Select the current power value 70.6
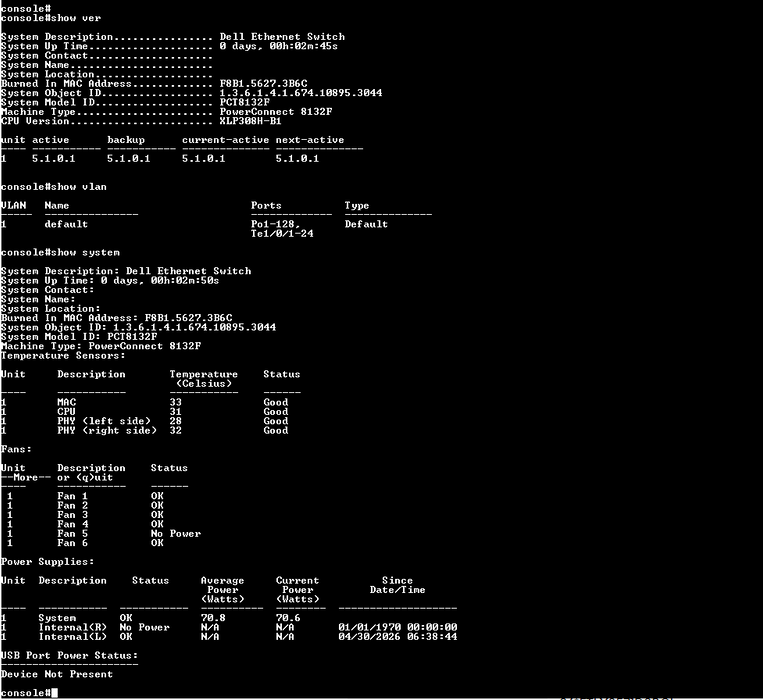This screenshot has width=763, height=700. [x=288, y=618]
